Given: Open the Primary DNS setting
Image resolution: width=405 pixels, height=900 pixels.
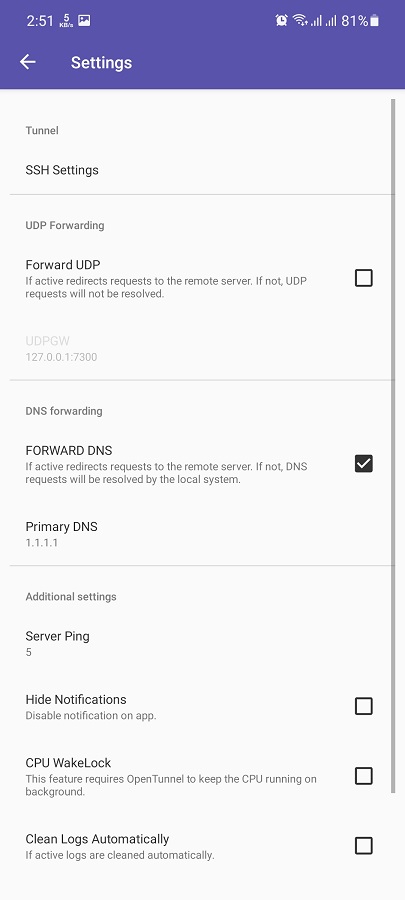Looking at the screenshot, I should point(200,534).
